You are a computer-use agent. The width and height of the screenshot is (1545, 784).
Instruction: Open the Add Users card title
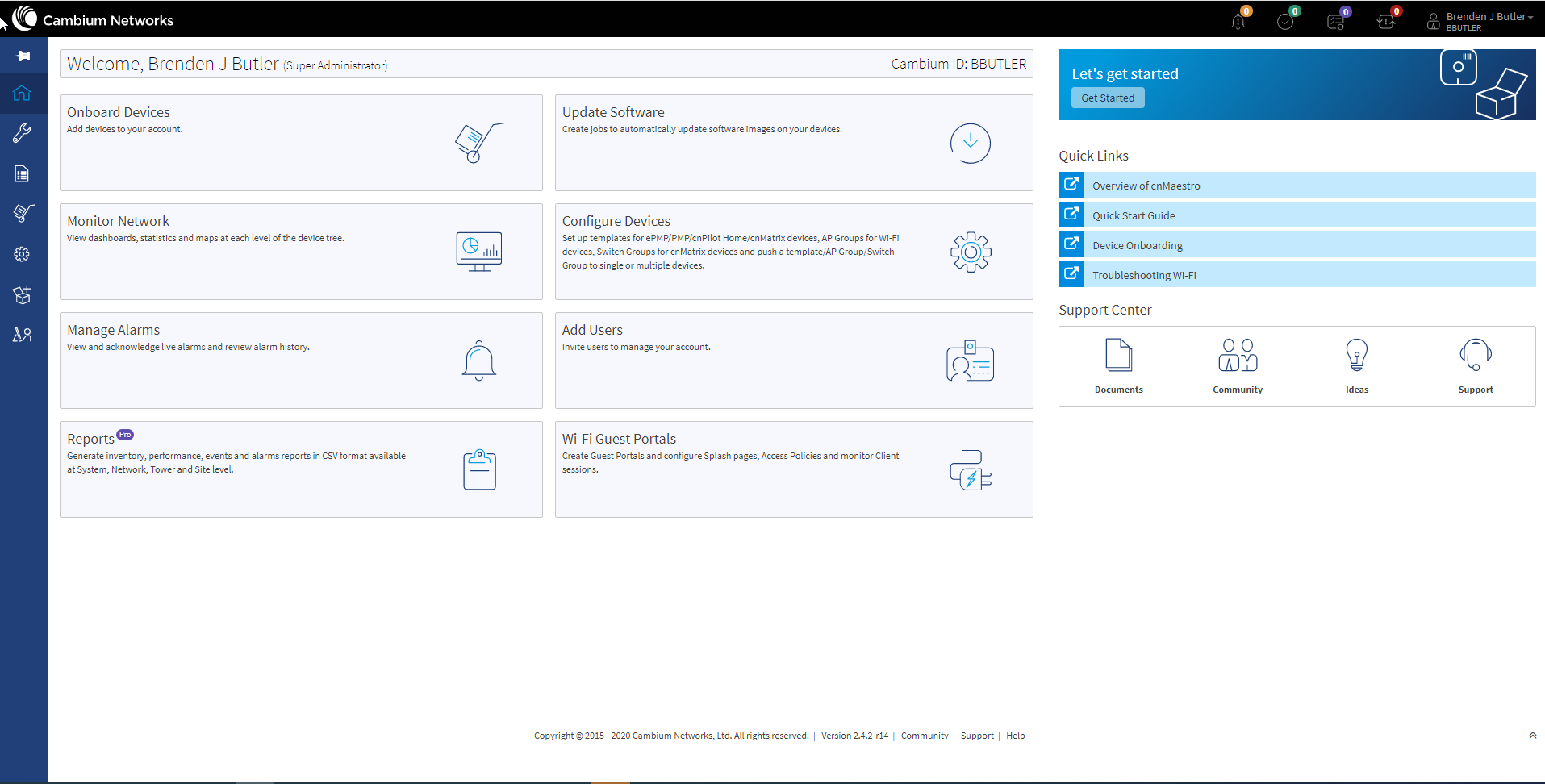592,330
